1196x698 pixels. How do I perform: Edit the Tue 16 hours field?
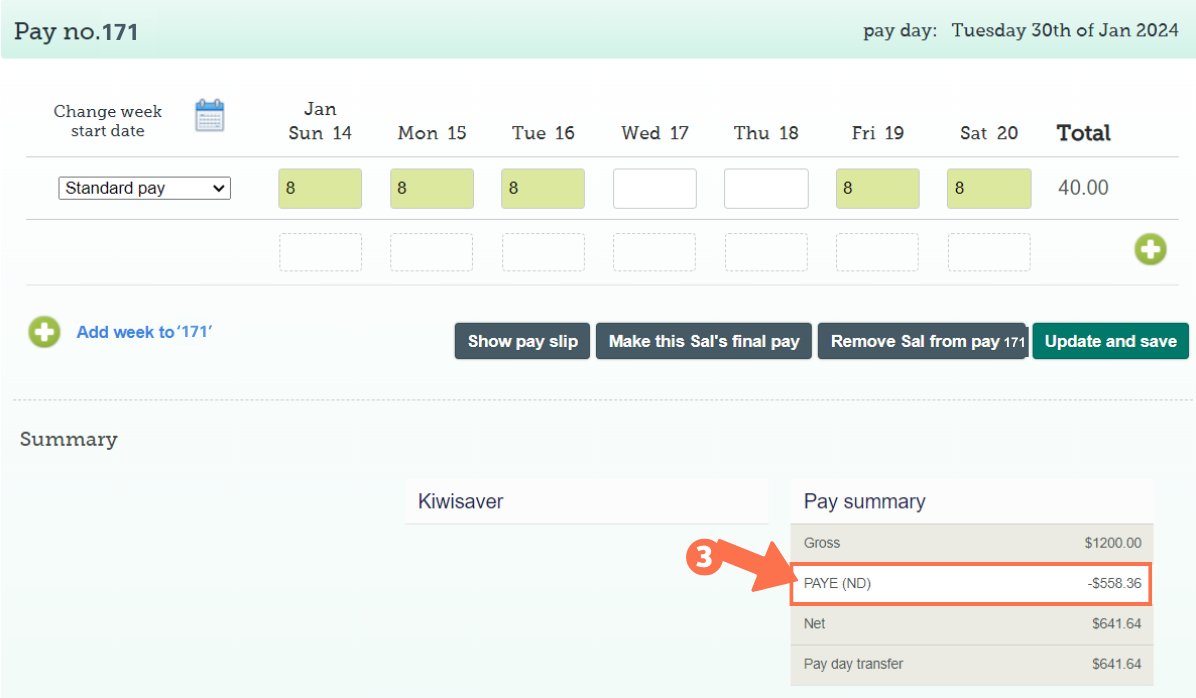pos(543,189)
